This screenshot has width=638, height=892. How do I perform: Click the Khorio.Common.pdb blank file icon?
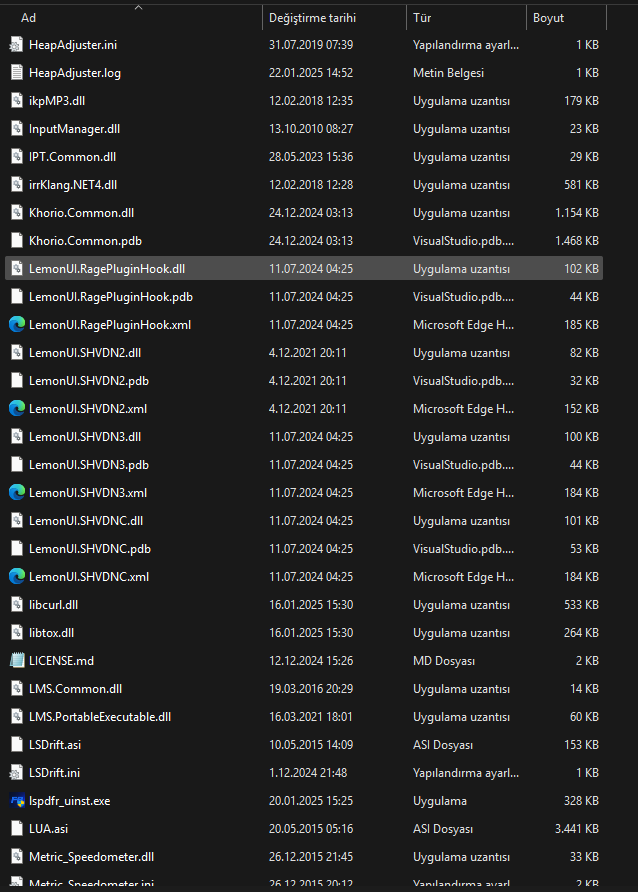tap(17, 241)
